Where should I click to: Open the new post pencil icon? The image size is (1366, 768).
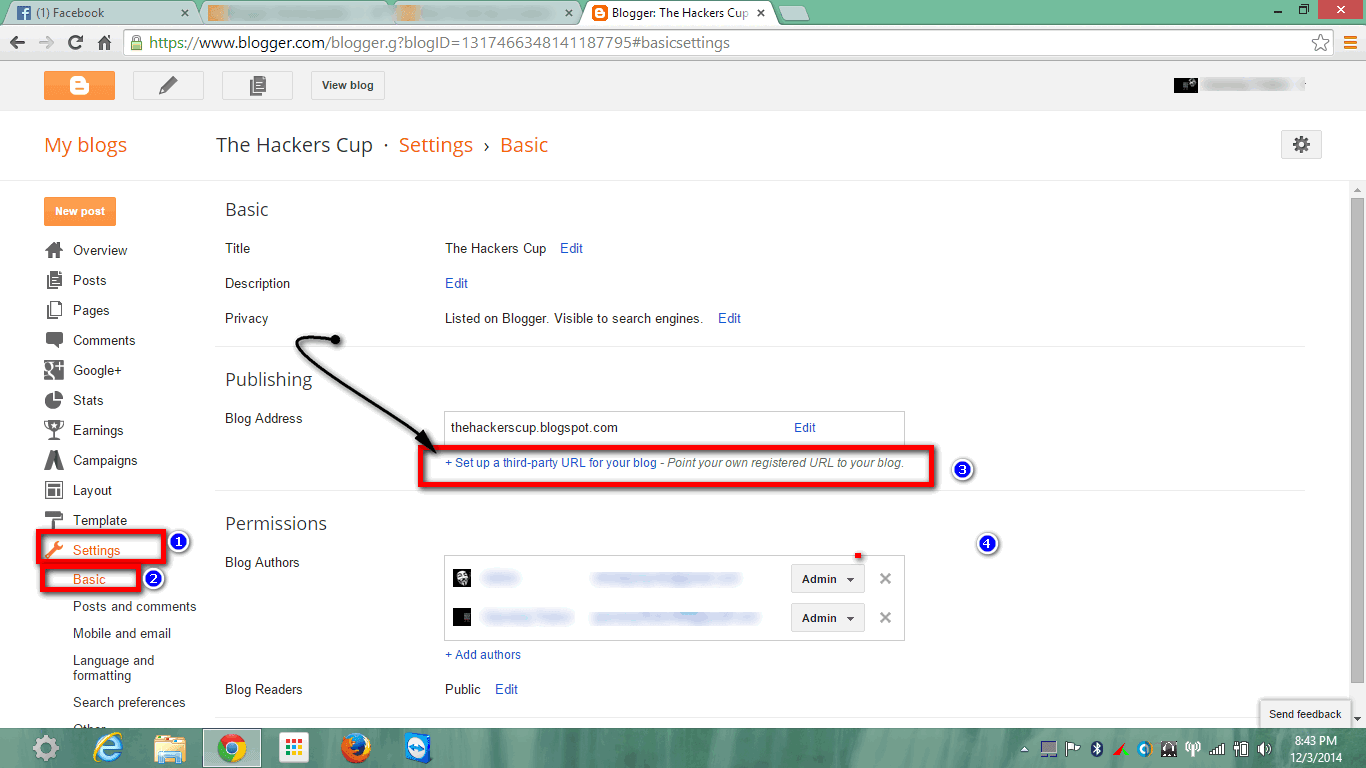(168, 86)
